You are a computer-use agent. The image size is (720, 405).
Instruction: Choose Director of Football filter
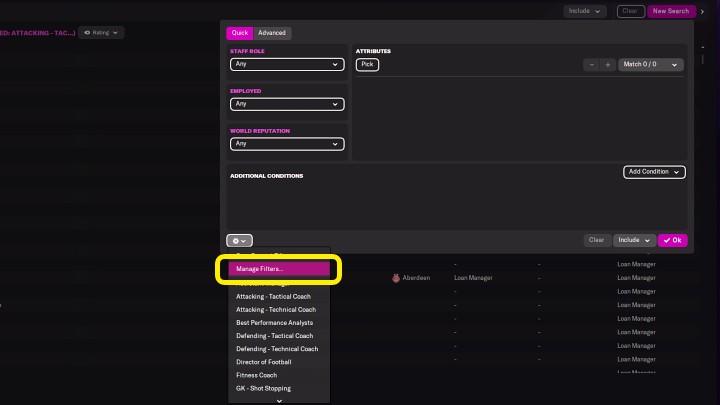pyautogui.click(x=264, y=362)
